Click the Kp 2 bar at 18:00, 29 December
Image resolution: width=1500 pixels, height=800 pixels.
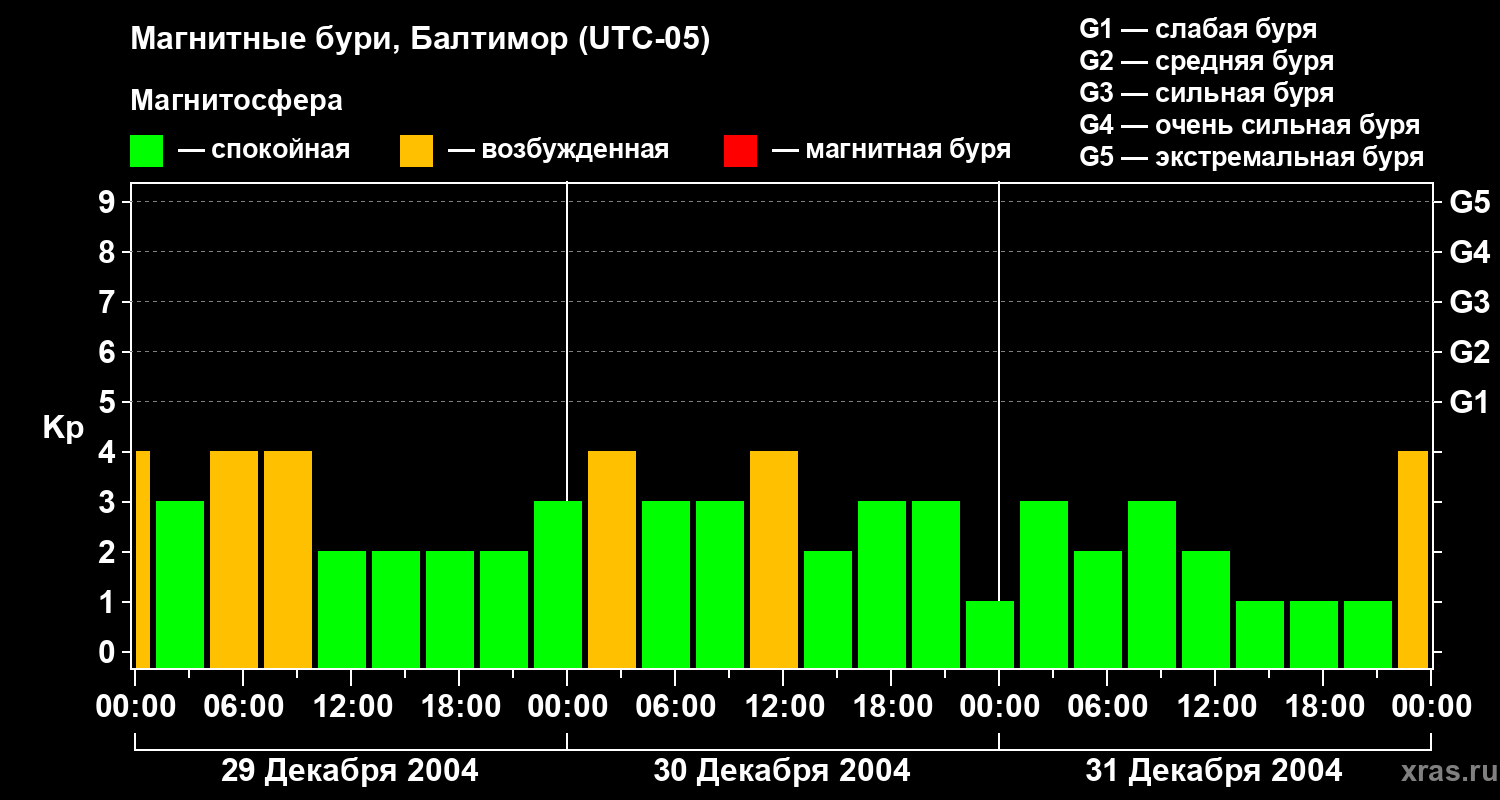(450, 609)
